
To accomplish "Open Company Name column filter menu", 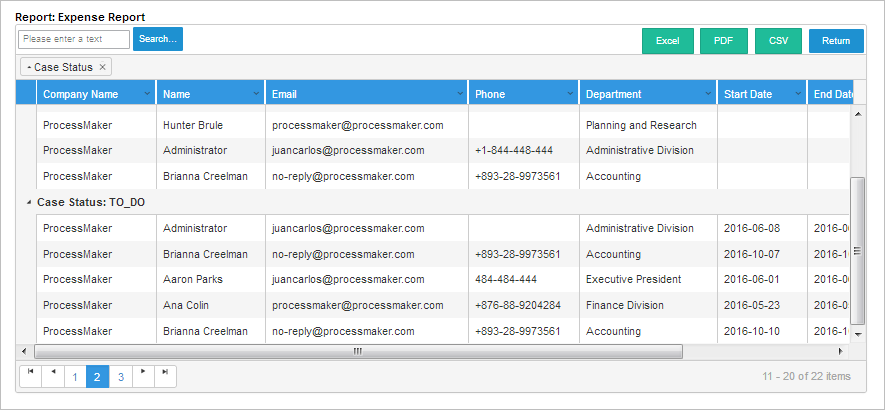I will click(148, 94).
